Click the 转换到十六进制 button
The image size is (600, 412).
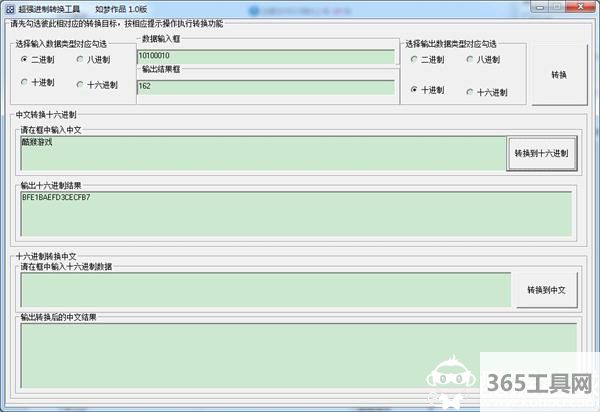click(541, 154)
